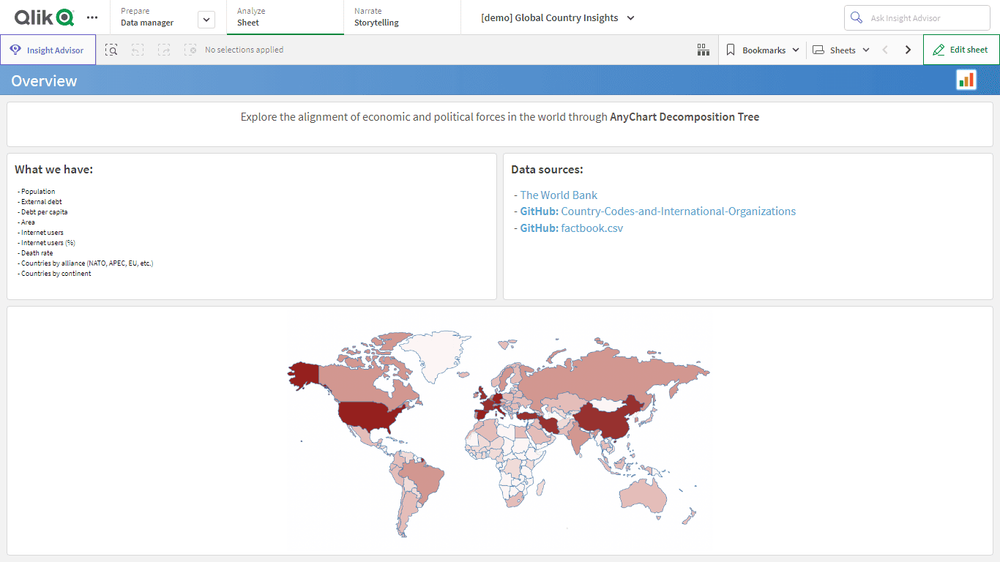Image resolution: width=1000 pixels, height=562 pixels.
Task: Switch to the Analyze Sheet tab
Action: coord(285,17)
